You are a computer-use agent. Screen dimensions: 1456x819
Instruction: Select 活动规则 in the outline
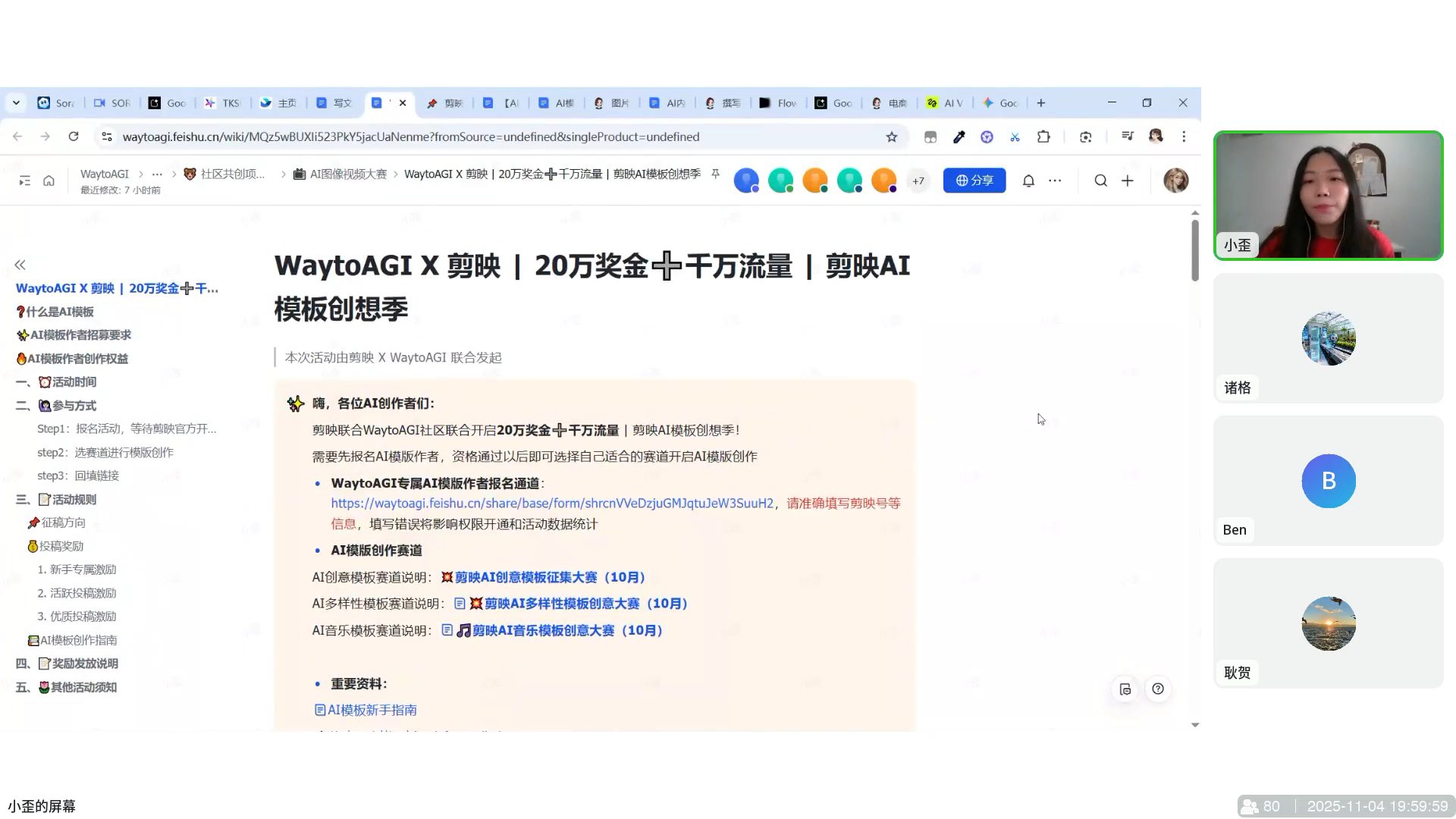point(74,499)
